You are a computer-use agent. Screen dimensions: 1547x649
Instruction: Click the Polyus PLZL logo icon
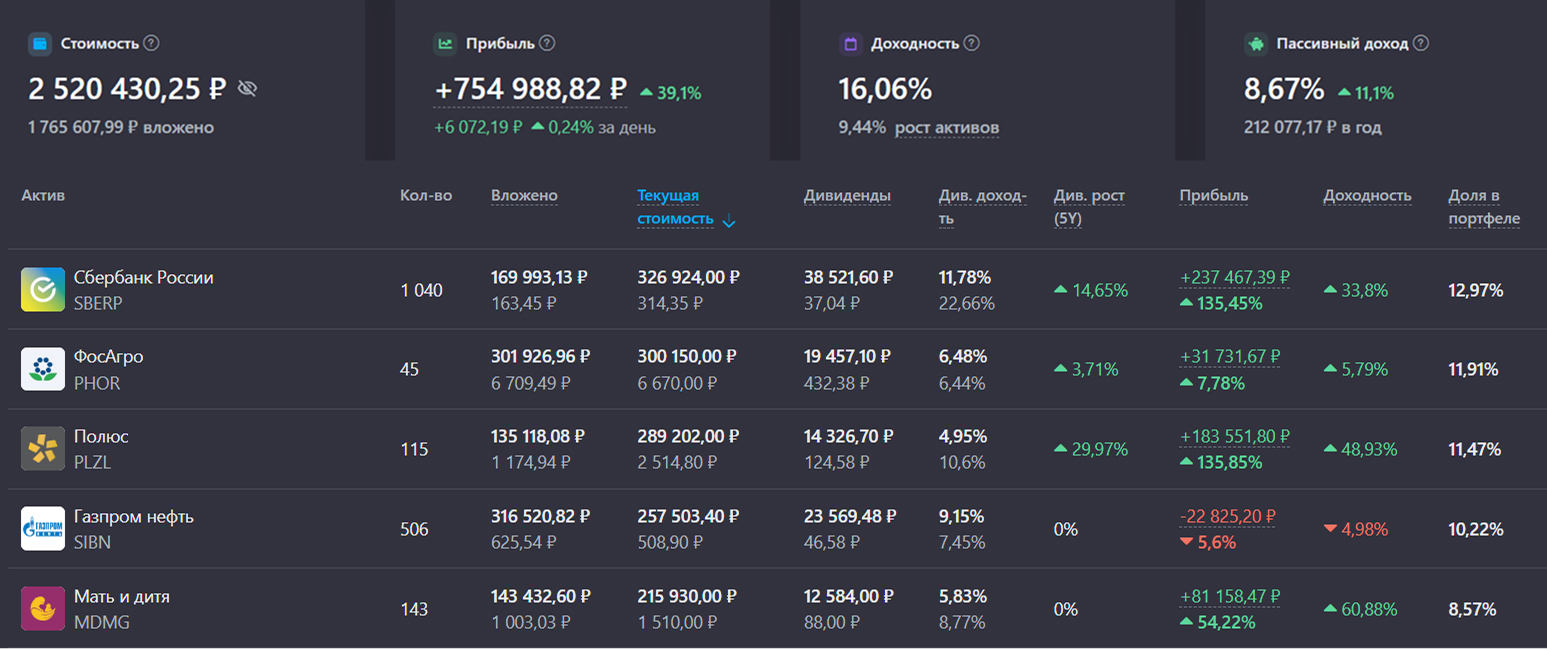click(43, 449)
